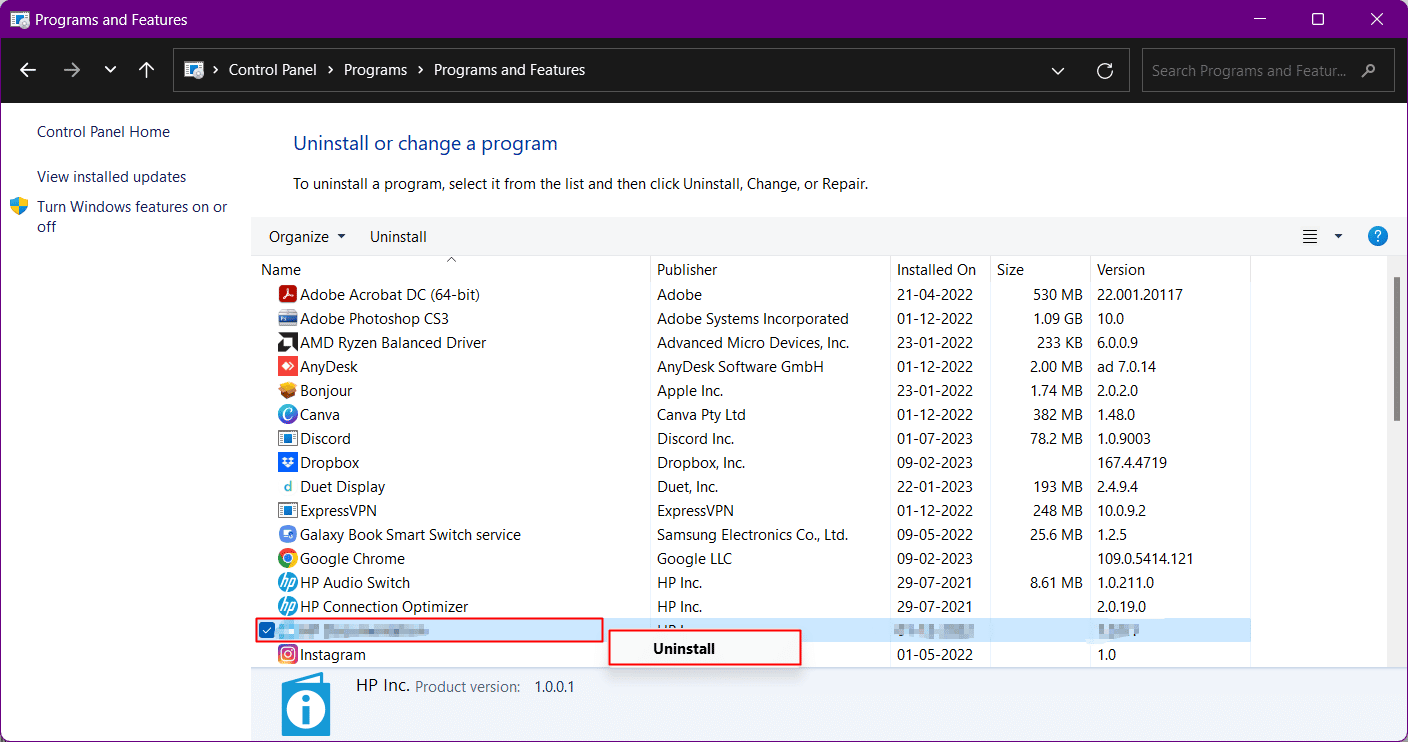The height and width of the screenshot is (742, 1408).
Task: Navigate to Control Panel breadcrumb
Action: click(x=273, y=70)
